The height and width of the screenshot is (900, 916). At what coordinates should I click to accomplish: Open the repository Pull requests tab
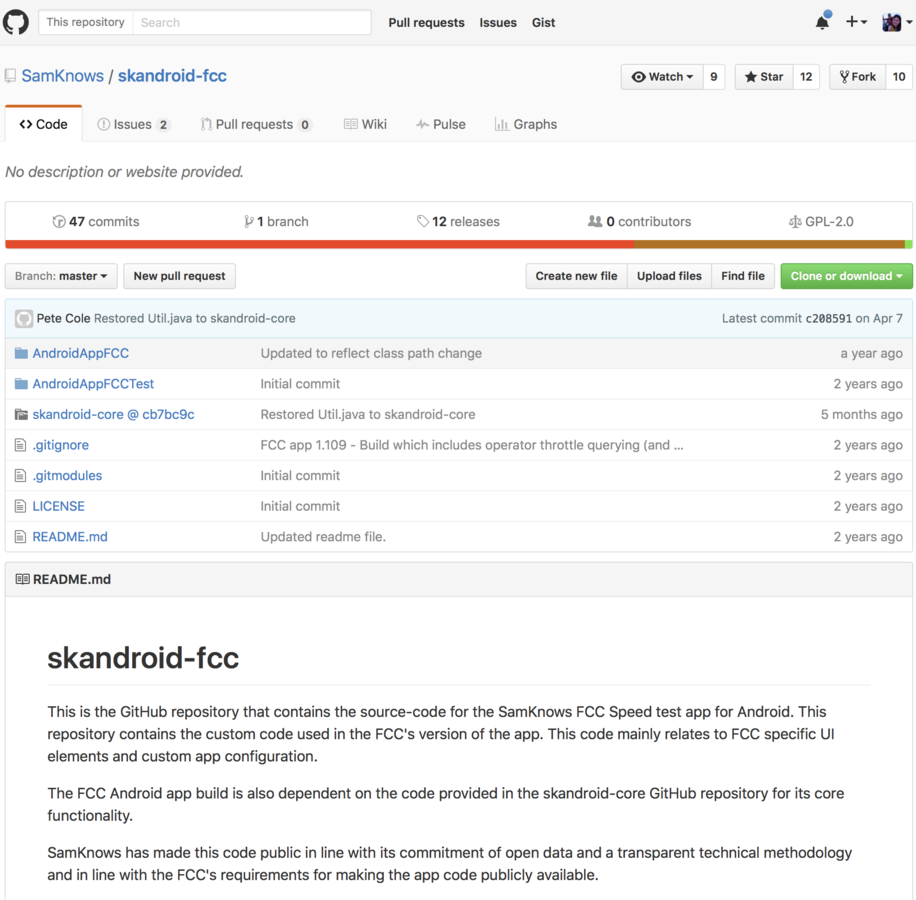pyautogui.click(x=256, y=124)
